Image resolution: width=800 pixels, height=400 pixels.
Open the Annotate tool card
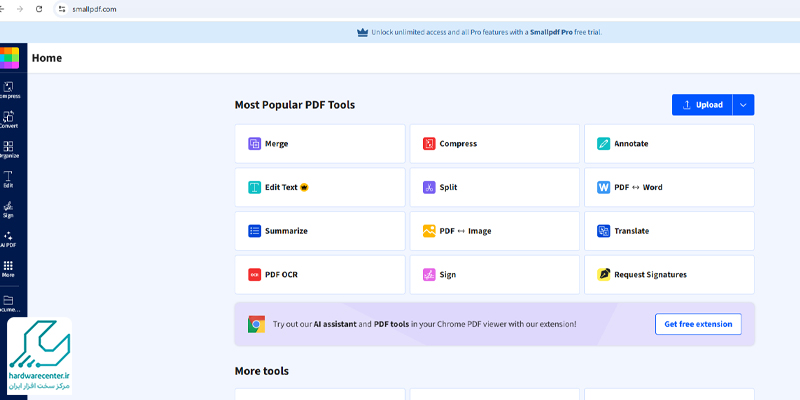pyautogui.click(x=669, y=144)
